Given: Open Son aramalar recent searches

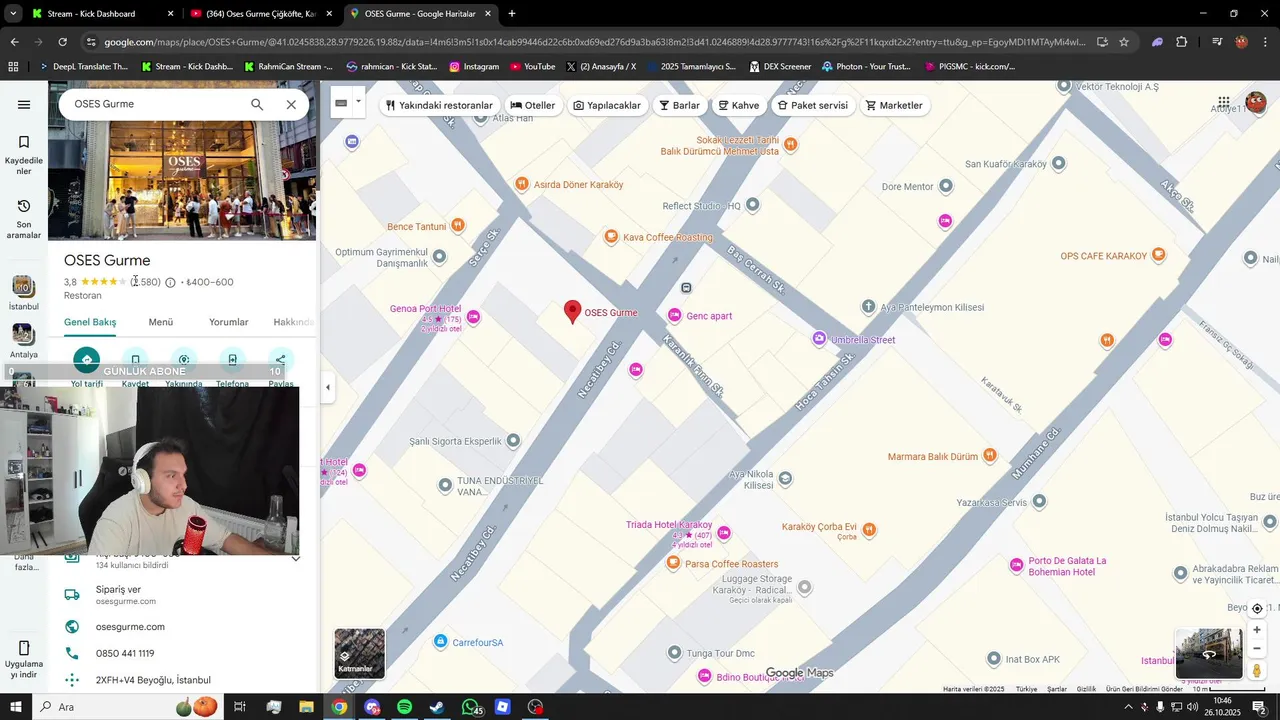Looking at the screenshot, I should coord(24,219).
